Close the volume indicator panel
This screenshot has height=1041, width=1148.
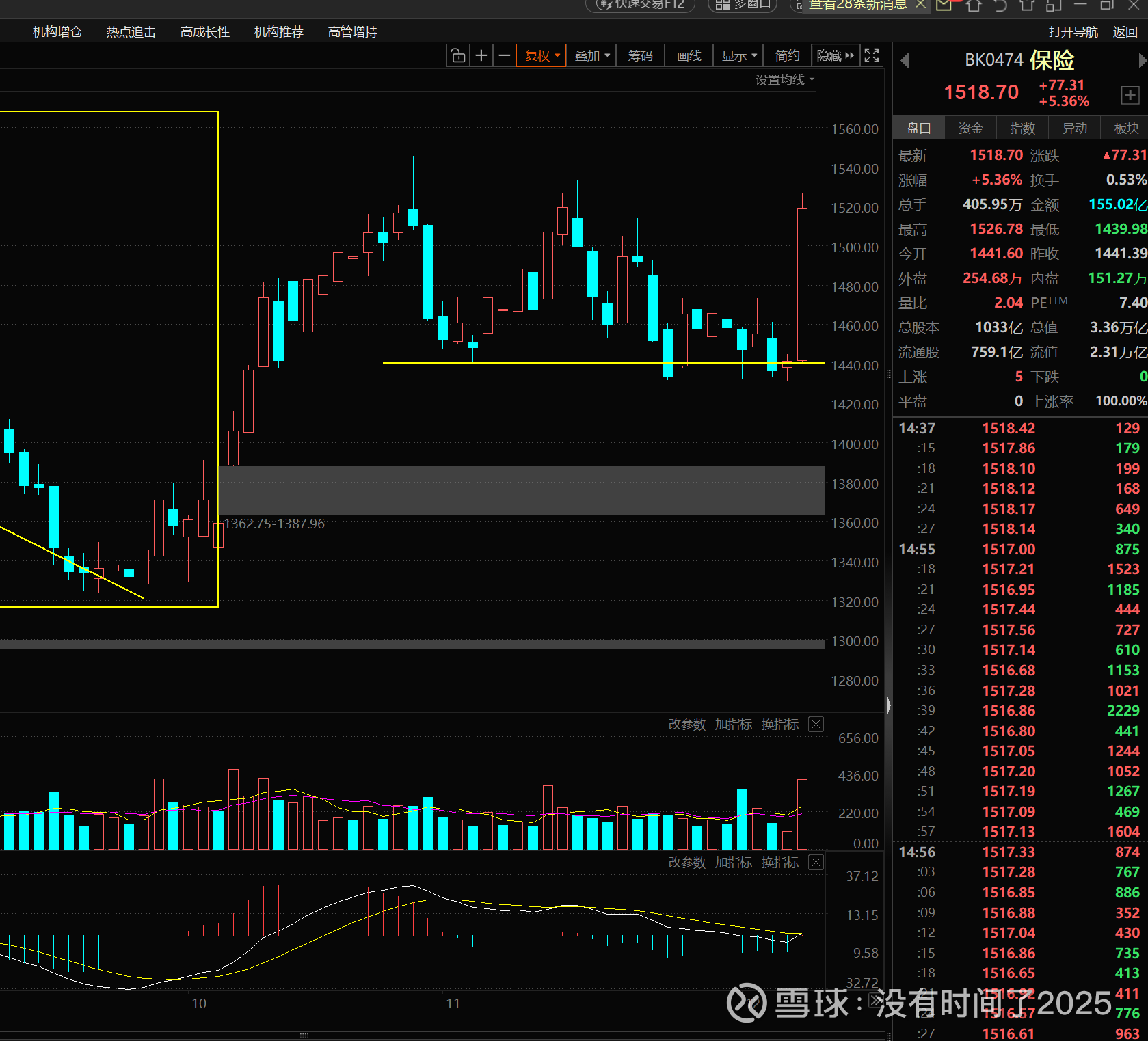(816, 725)
